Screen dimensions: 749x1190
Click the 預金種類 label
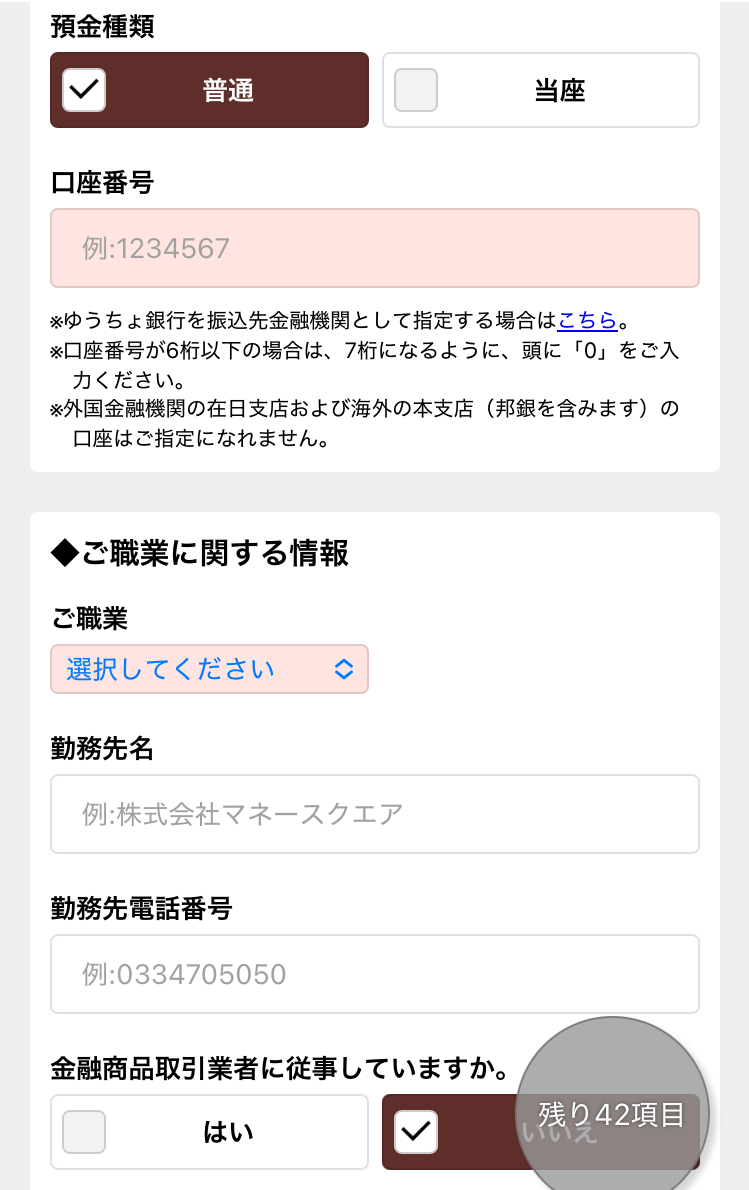102,27
